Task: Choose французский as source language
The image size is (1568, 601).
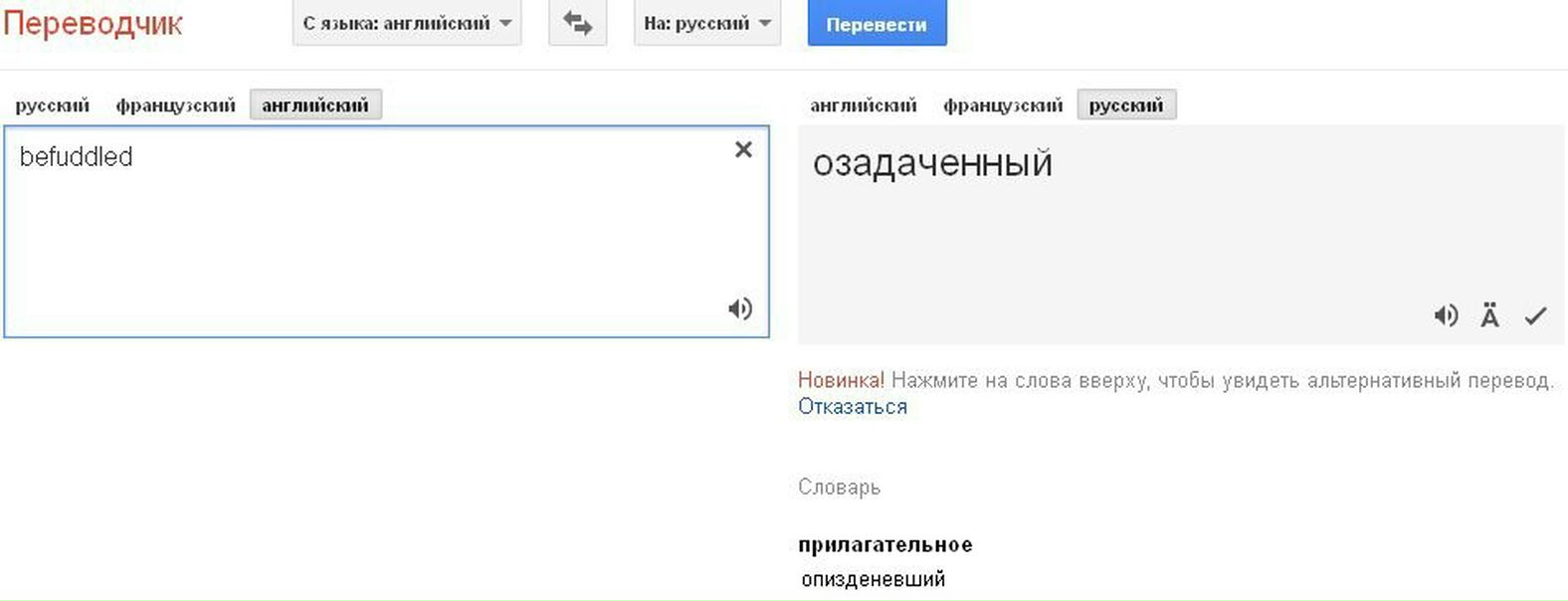Action: point(175,105)
